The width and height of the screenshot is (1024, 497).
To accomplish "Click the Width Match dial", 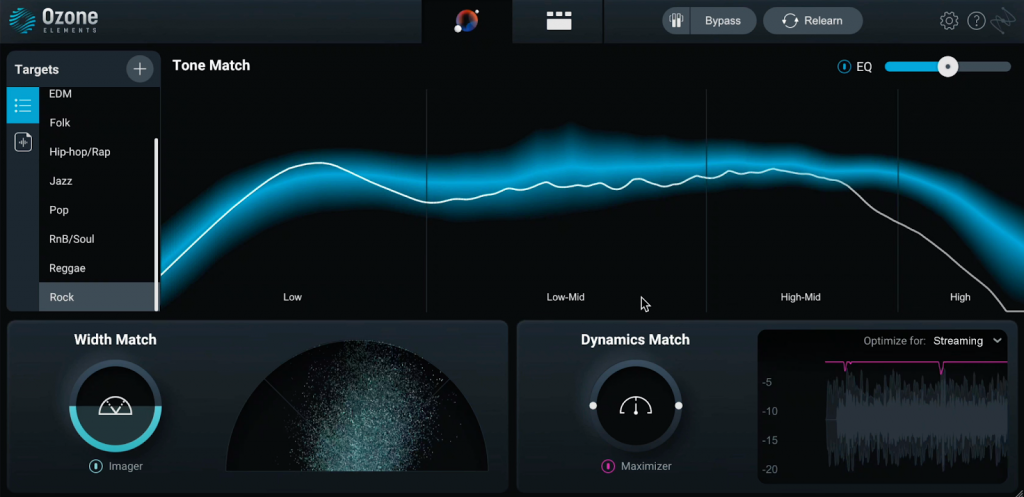I will coord(115,406).
